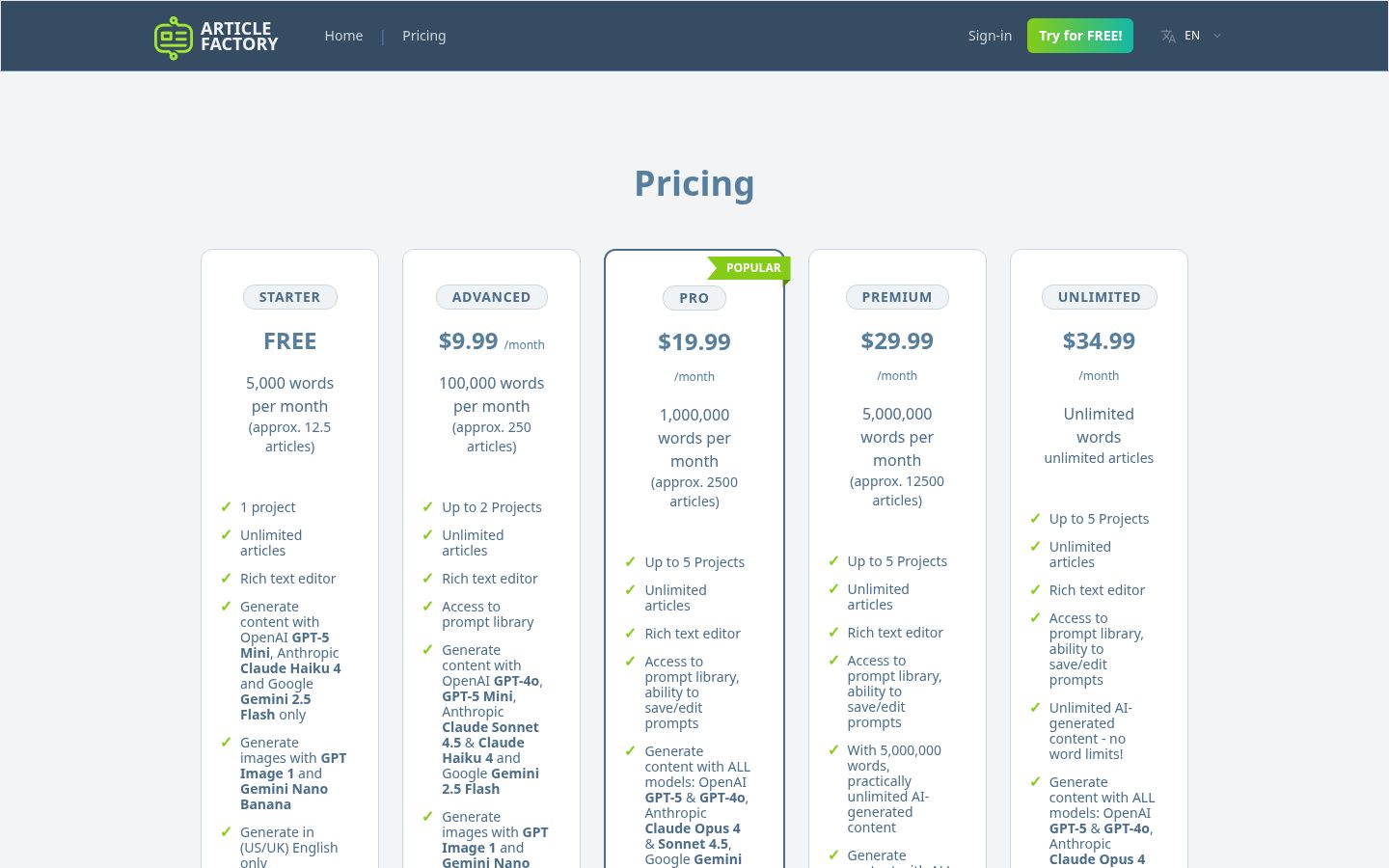Select the STARTER plan badge
The width and height of the screenshot is (1389, 868).
[289, 297]
